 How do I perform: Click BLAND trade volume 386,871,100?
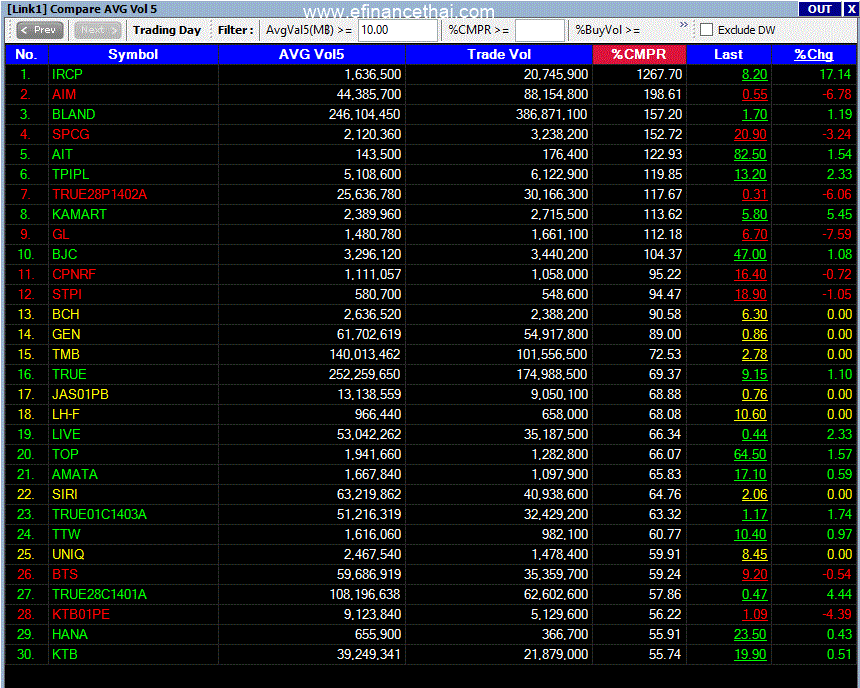click(552, 114)
